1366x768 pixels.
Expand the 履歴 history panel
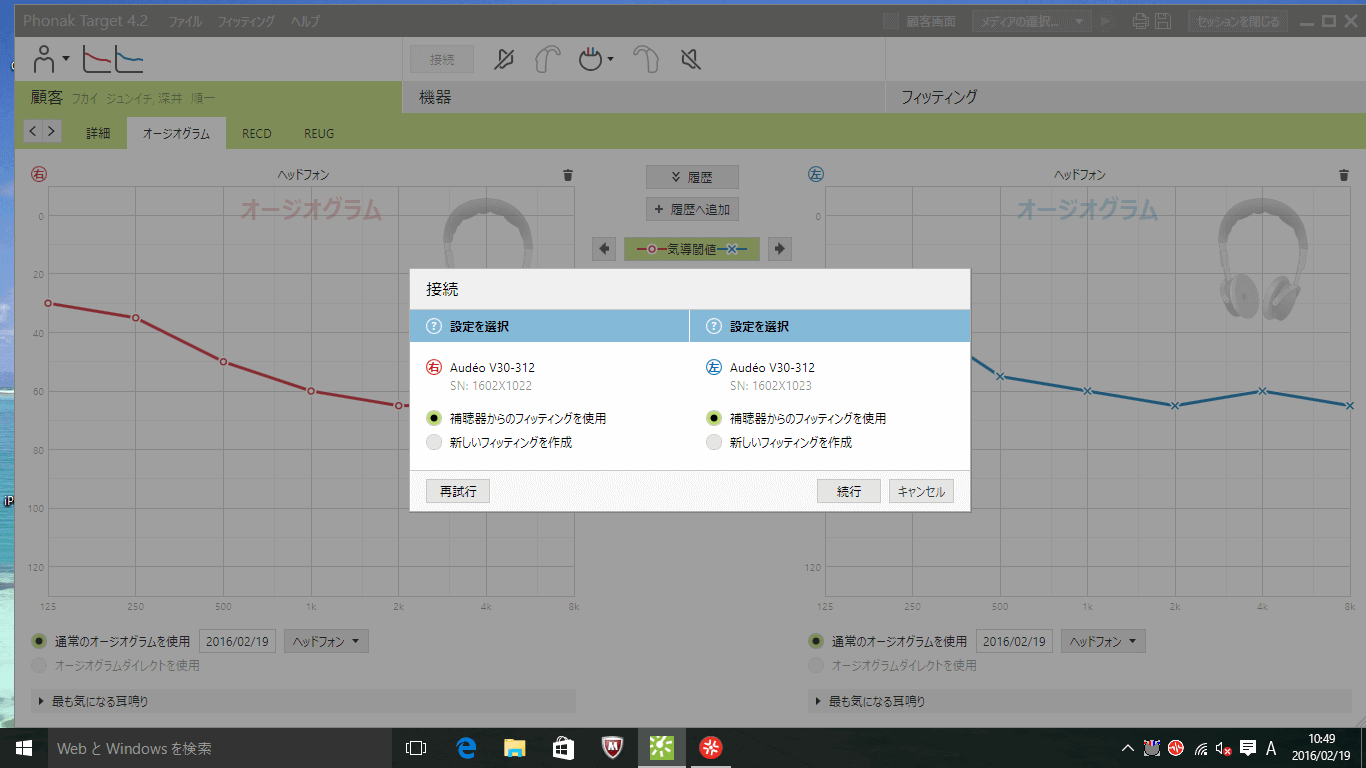(692, 177)
